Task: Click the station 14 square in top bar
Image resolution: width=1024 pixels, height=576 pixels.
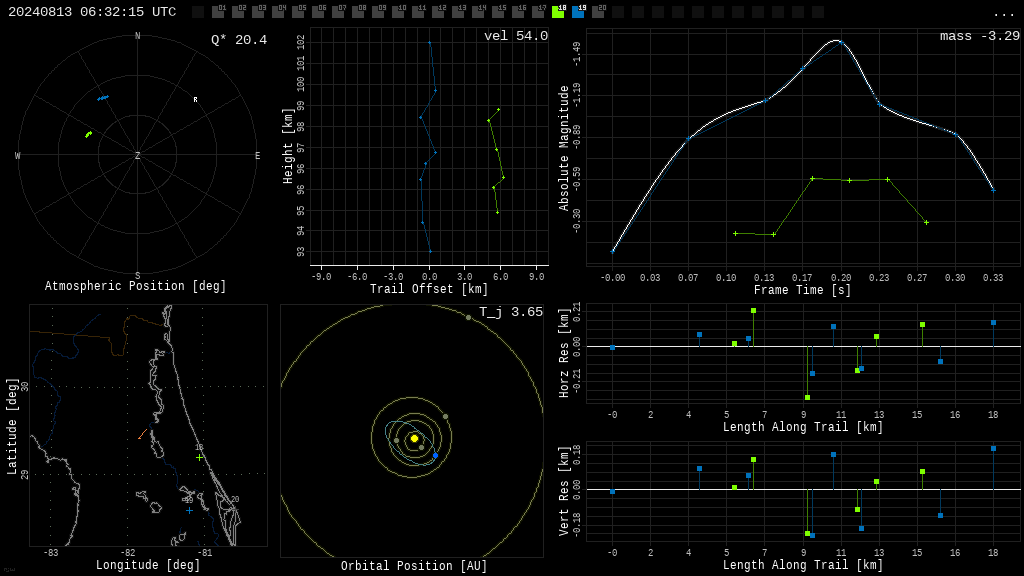Action: coord(478,12)
